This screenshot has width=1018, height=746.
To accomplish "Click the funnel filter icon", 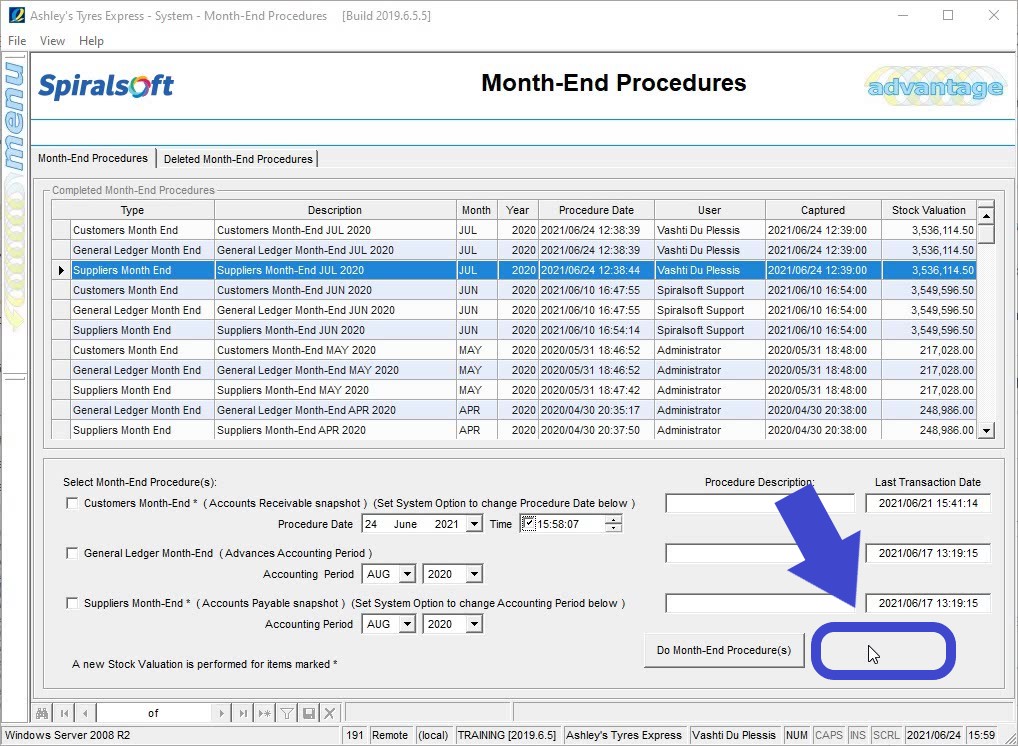I will pos(286,714).
